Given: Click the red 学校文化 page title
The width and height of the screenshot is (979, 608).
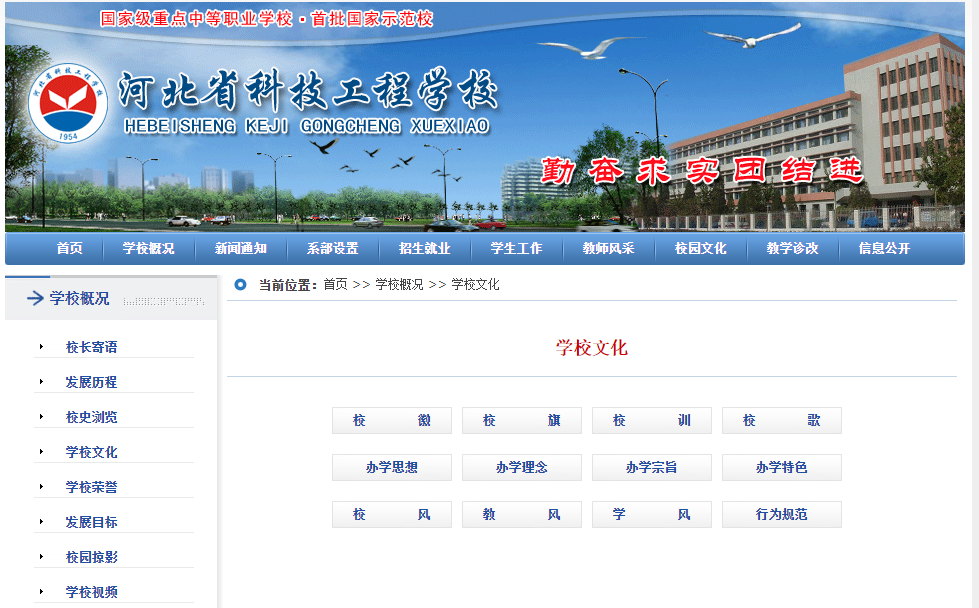Looking at the screenshot, I should point(591,348).
